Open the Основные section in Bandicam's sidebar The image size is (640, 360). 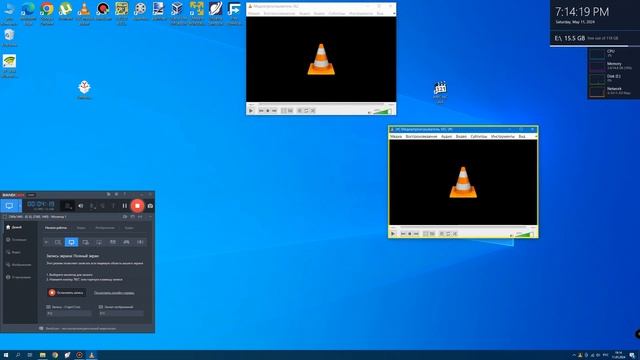(x=16, y=240)
